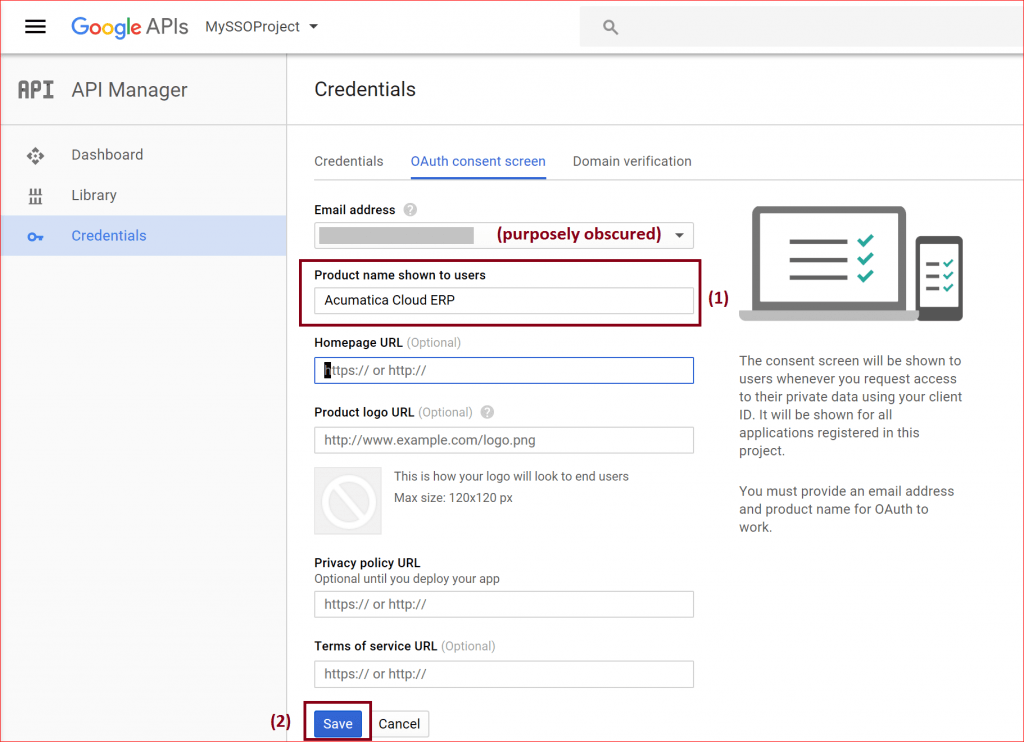The width and height of the screenshot is (1024, 742).
Task: Open the hamburger navigation menu
Action: pyautogui.click(x=35, y=27)
